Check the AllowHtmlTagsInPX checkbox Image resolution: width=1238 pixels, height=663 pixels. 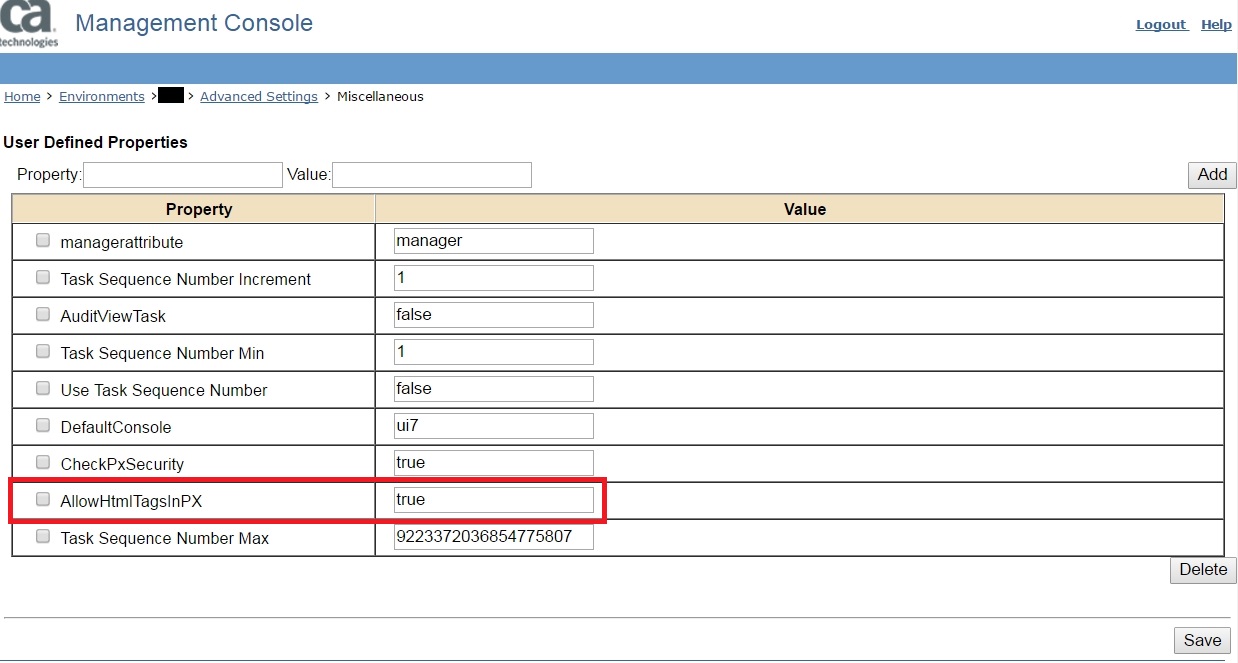(43, 500)
